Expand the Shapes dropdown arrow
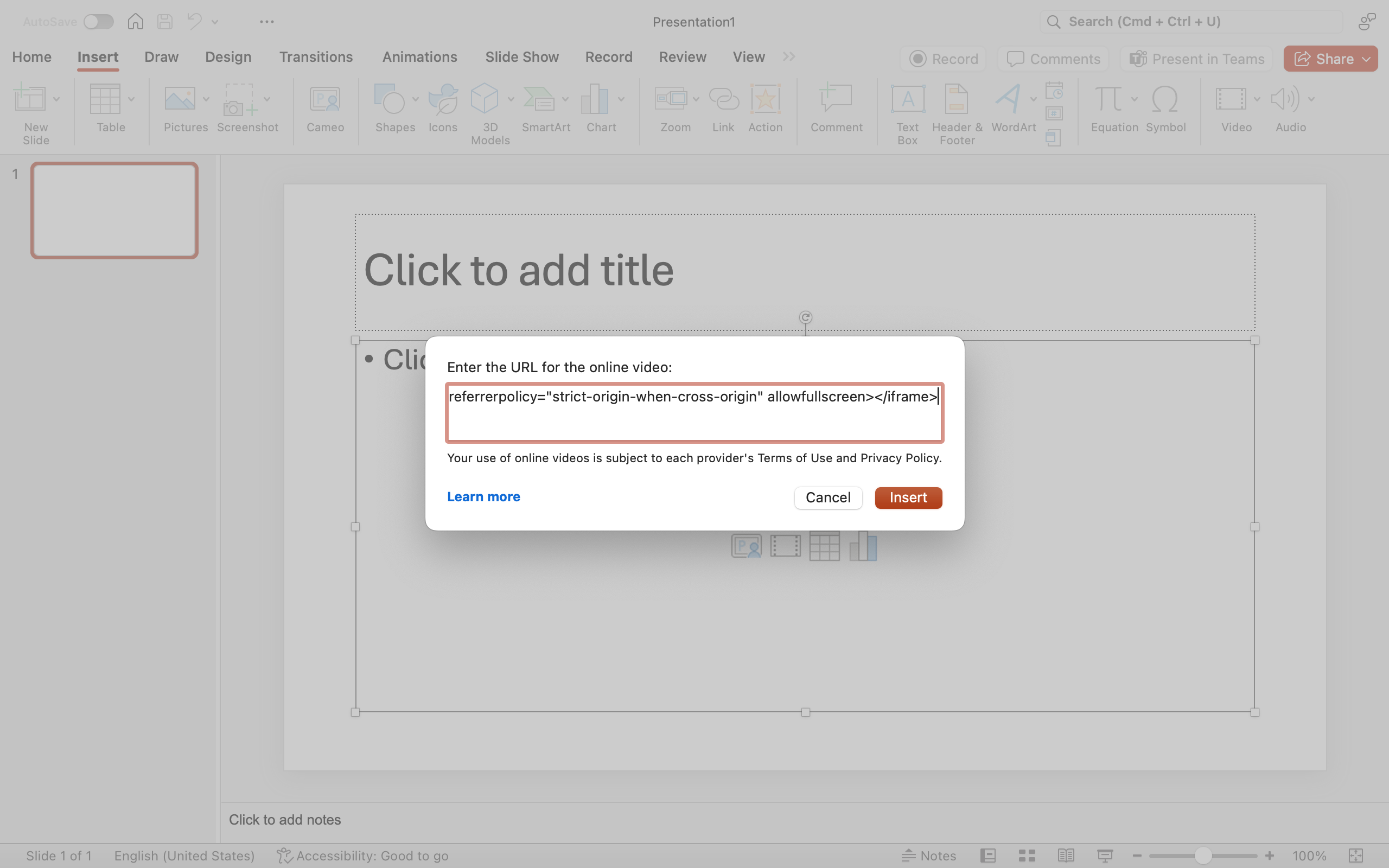The width and height of the screenshot is (1389, 868). [415, 99]
